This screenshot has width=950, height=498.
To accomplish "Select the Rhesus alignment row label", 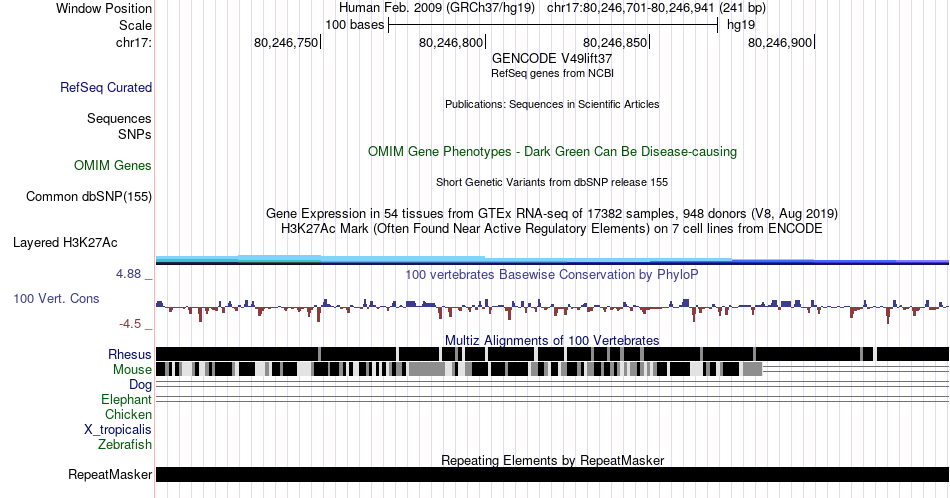I will [130, 354].
